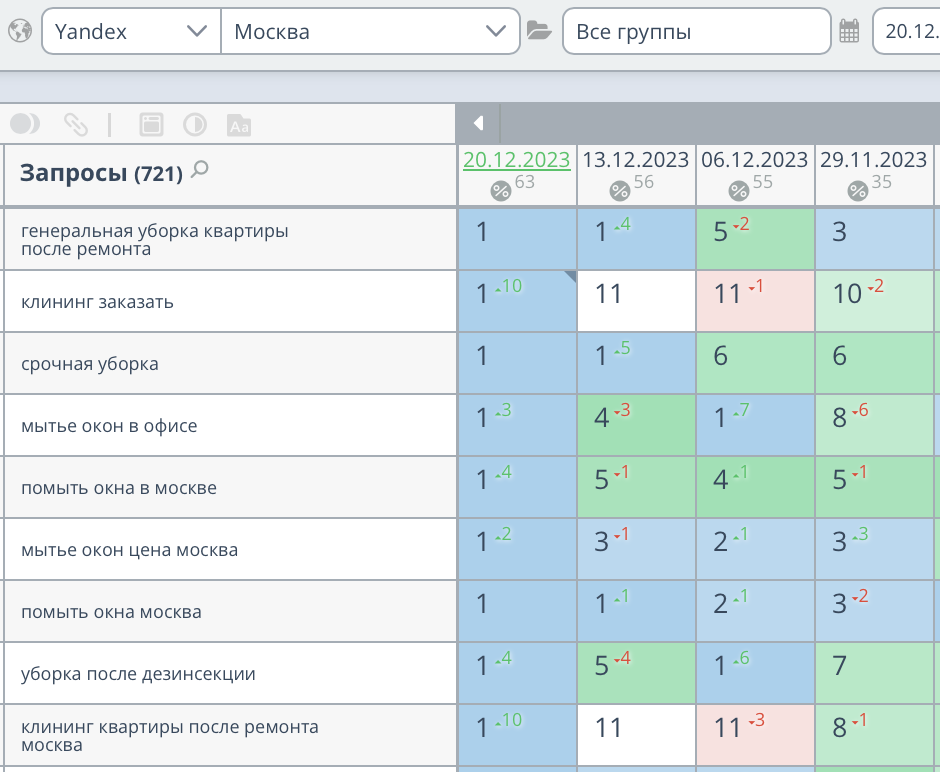Click percent icon under 13.12.2023

(x=619, y=190)
